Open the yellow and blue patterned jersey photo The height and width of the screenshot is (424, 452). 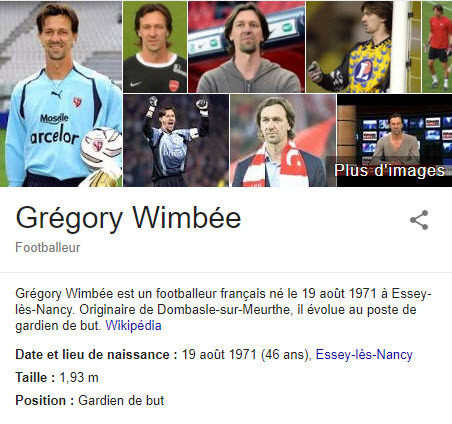(x=363, y=47)
